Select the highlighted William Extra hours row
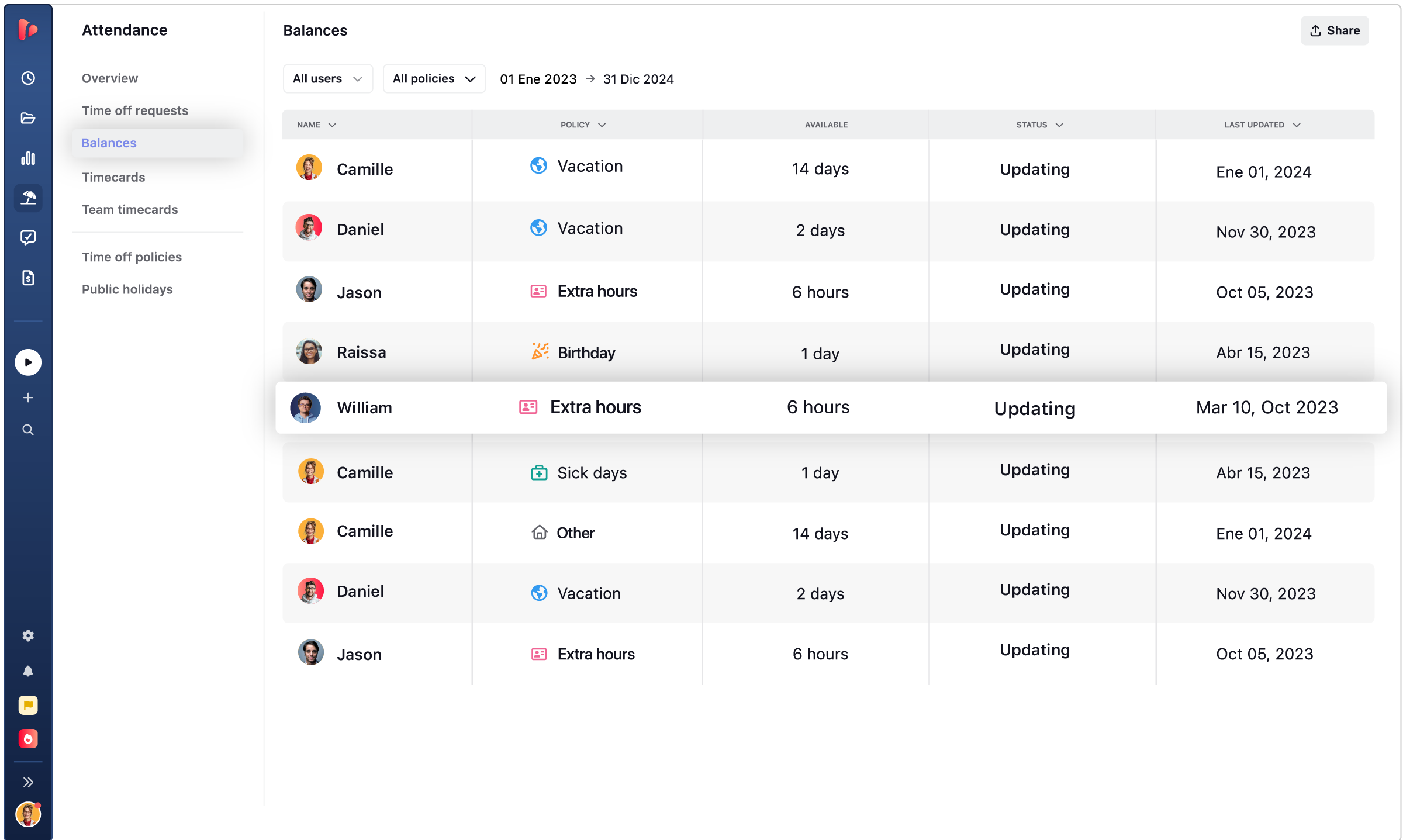Viewport: 1403px width, 840px height. (x=831, y=407)
